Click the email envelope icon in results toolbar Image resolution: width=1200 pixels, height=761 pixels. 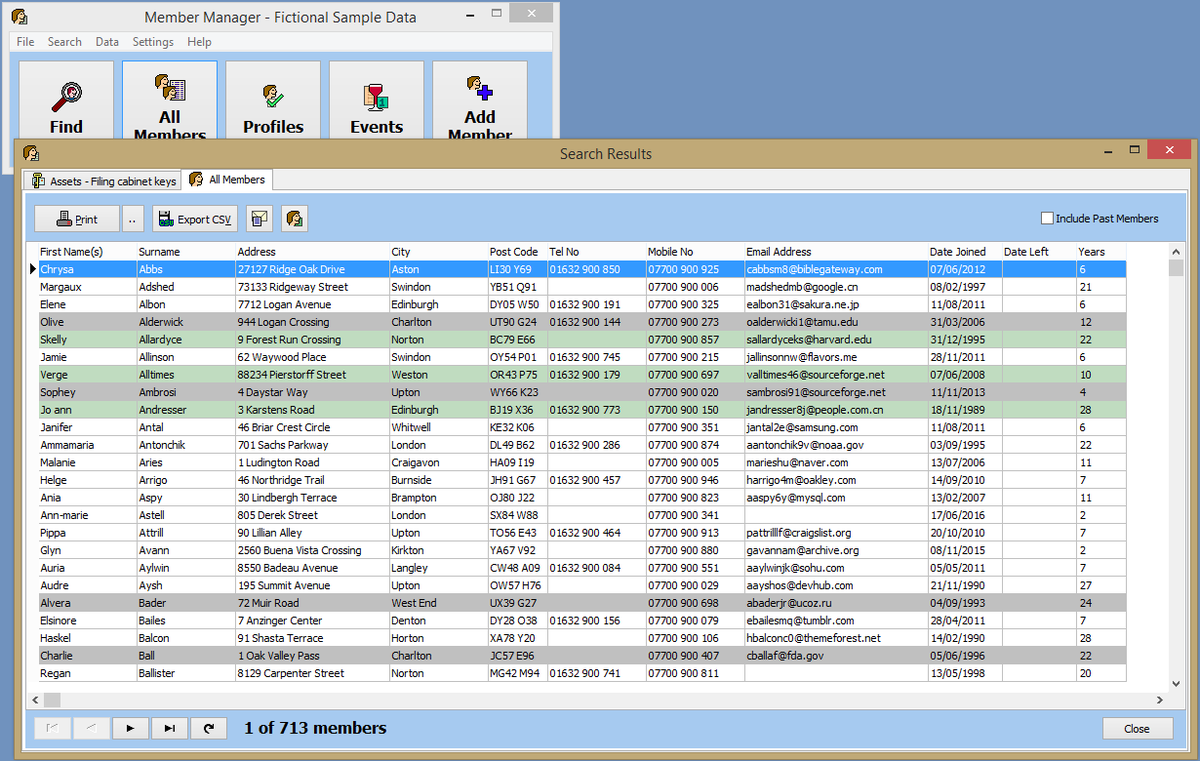pyautogui.click(x=259, y=219)
